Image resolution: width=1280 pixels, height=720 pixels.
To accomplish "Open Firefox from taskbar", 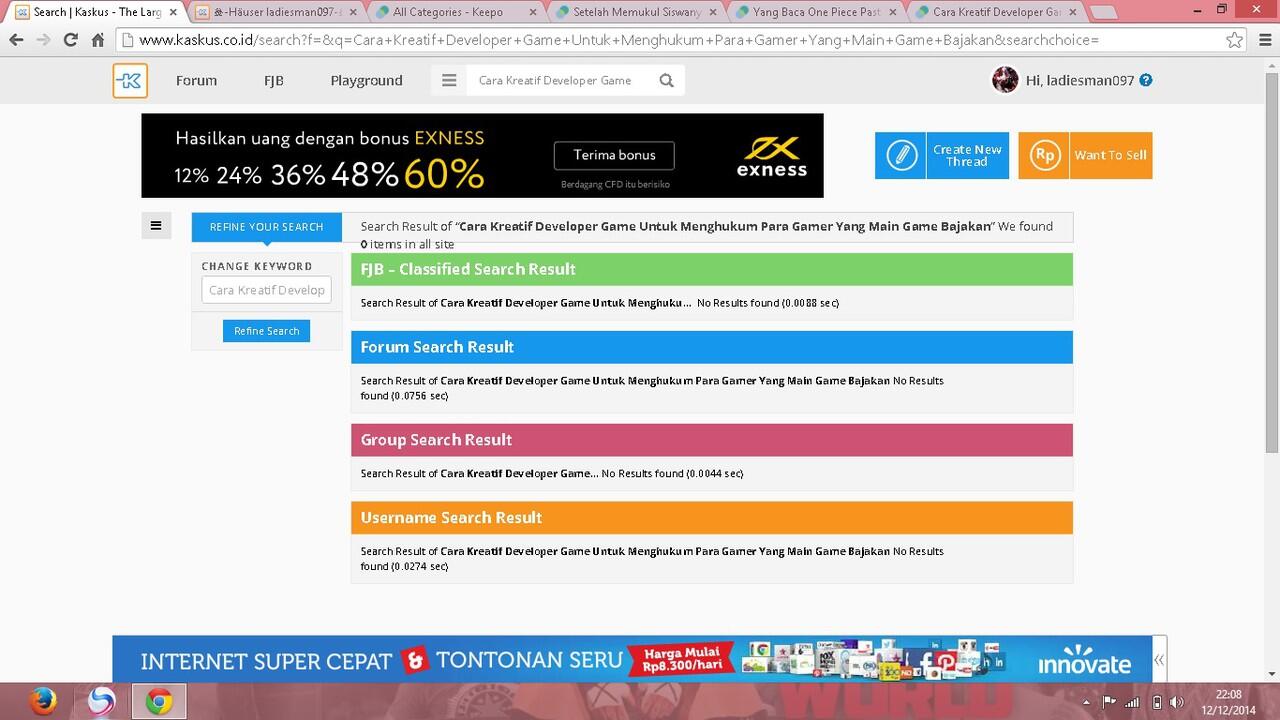I will (43, 702).
